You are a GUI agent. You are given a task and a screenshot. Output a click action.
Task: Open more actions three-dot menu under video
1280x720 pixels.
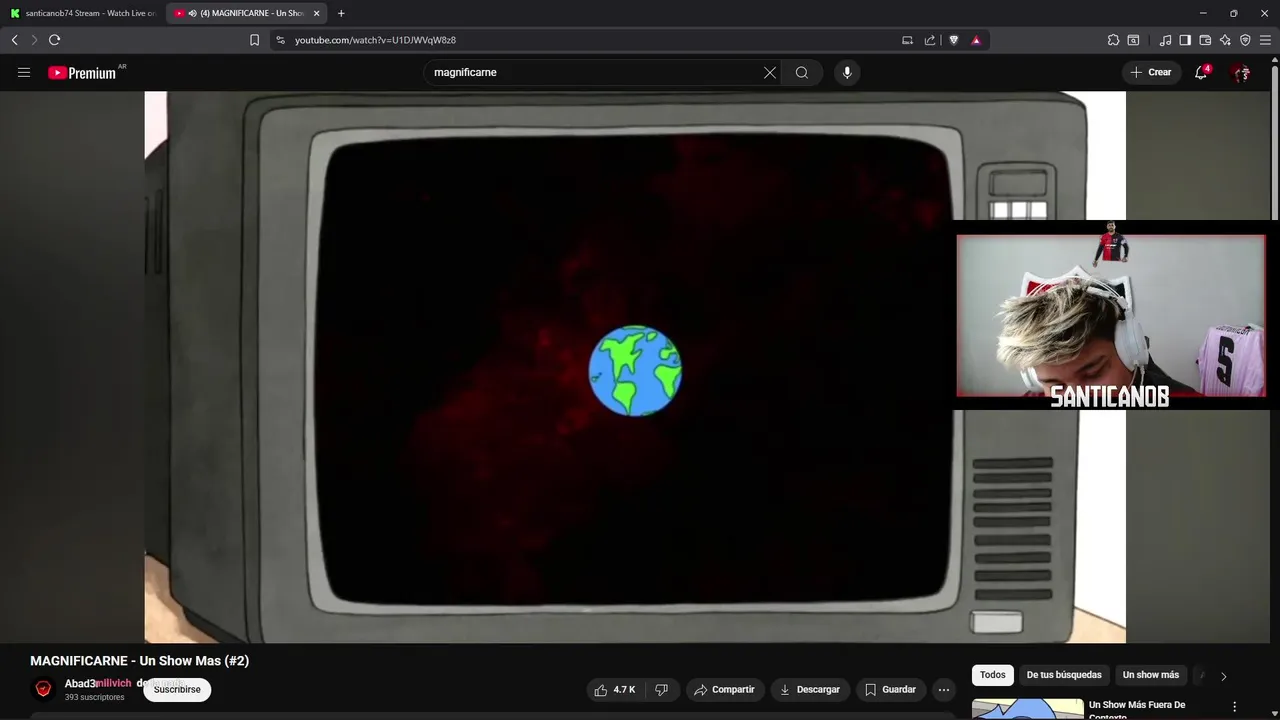pyautogui.click(x=944, y=689)
